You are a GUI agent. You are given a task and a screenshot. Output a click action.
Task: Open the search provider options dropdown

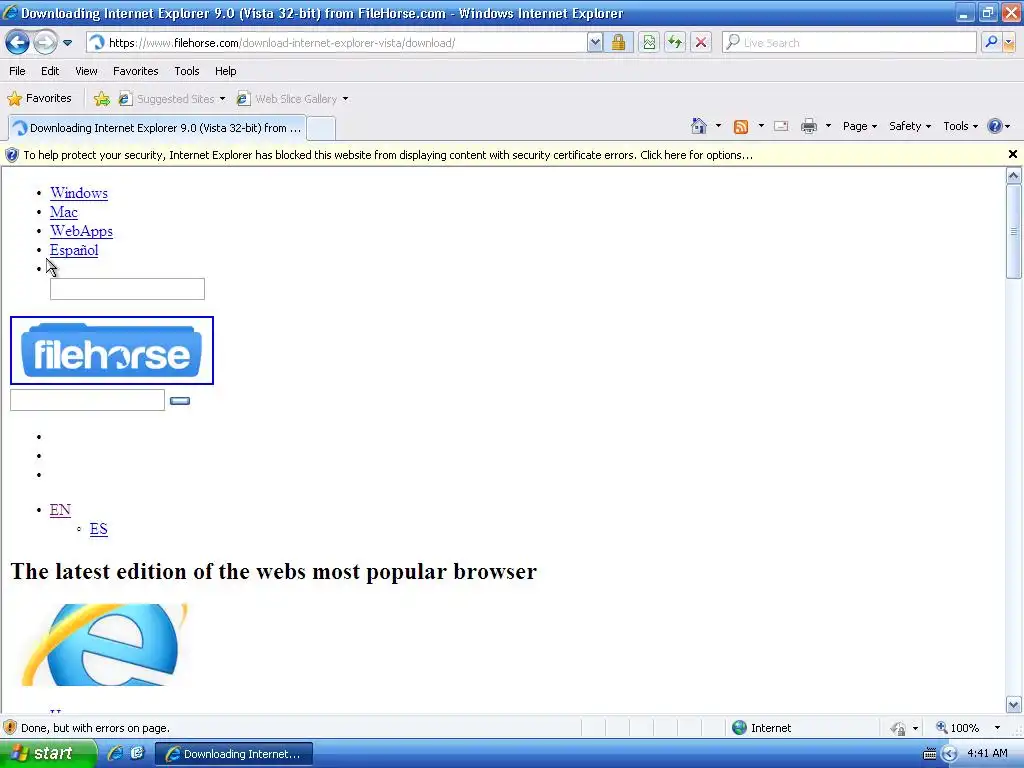pos(1010,43)
